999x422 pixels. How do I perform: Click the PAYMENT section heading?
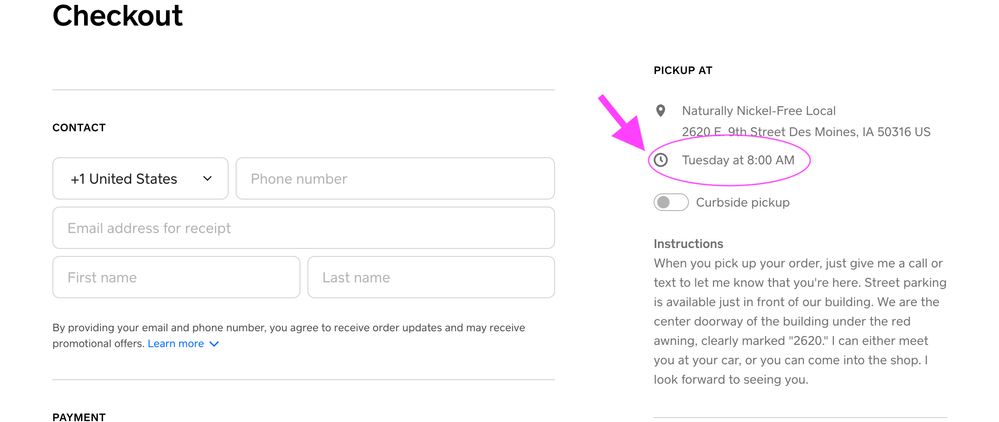[79, 417]
